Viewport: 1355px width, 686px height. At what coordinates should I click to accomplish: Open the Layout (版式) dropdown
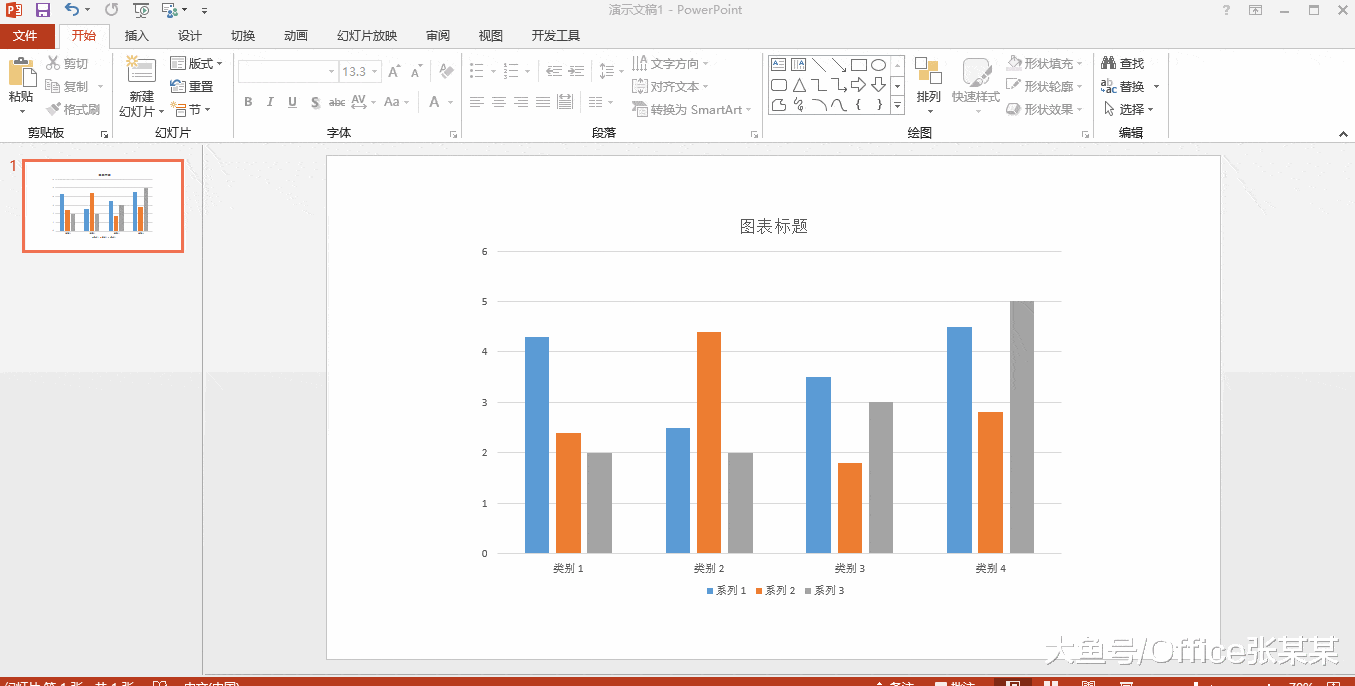[195, 63]
